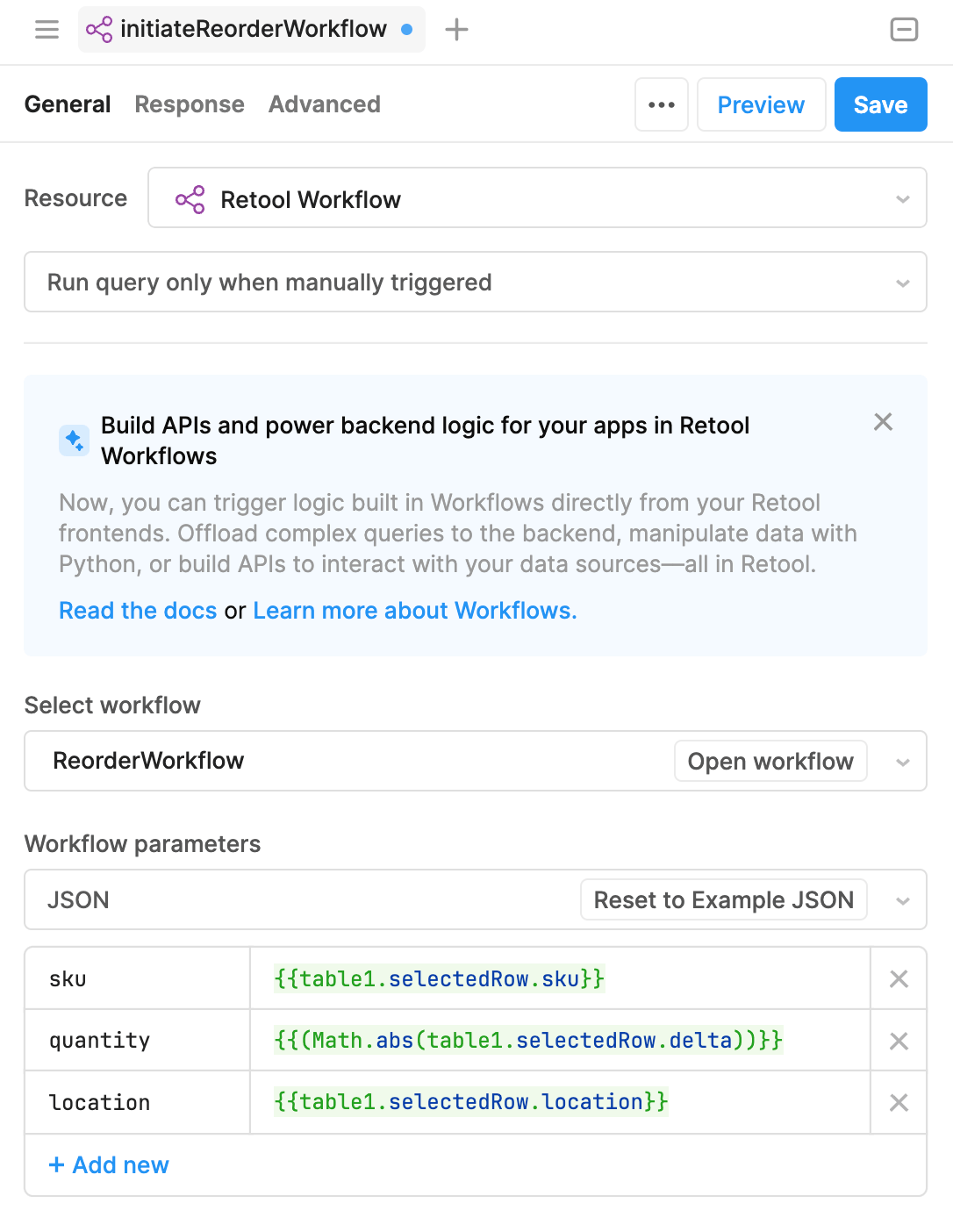Screen dimensions: 953x1232
Task: Remove the location parameter row
Action: [899, 1102]
